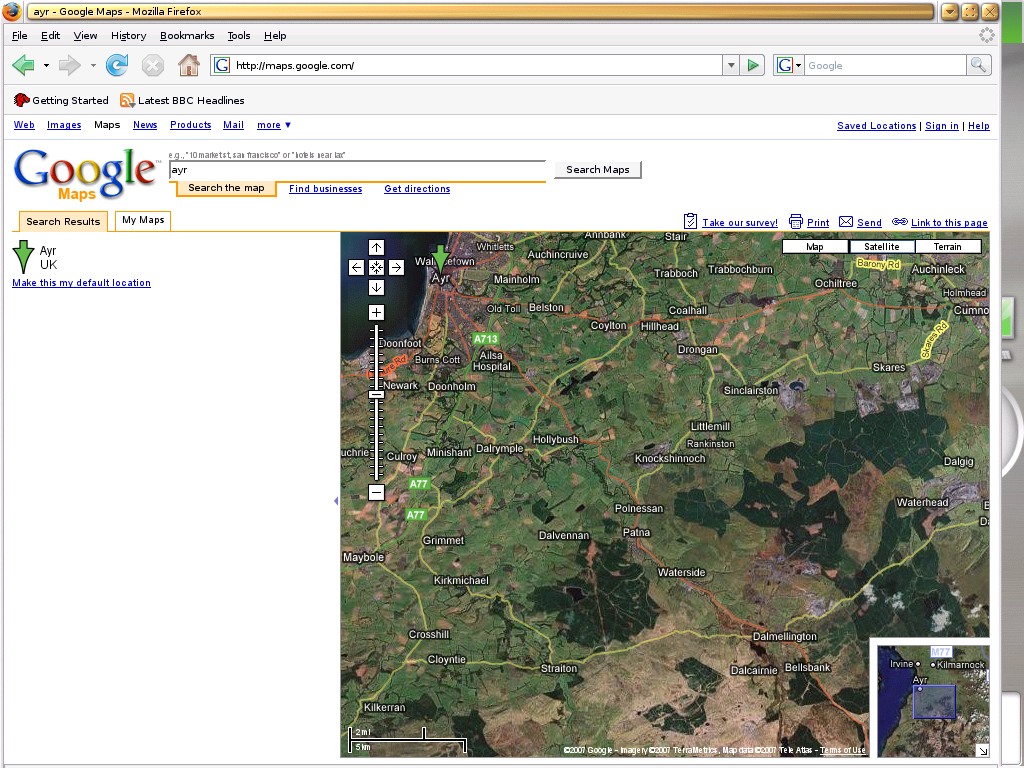Switch map view to Terrain mode

tap(947, 246)
